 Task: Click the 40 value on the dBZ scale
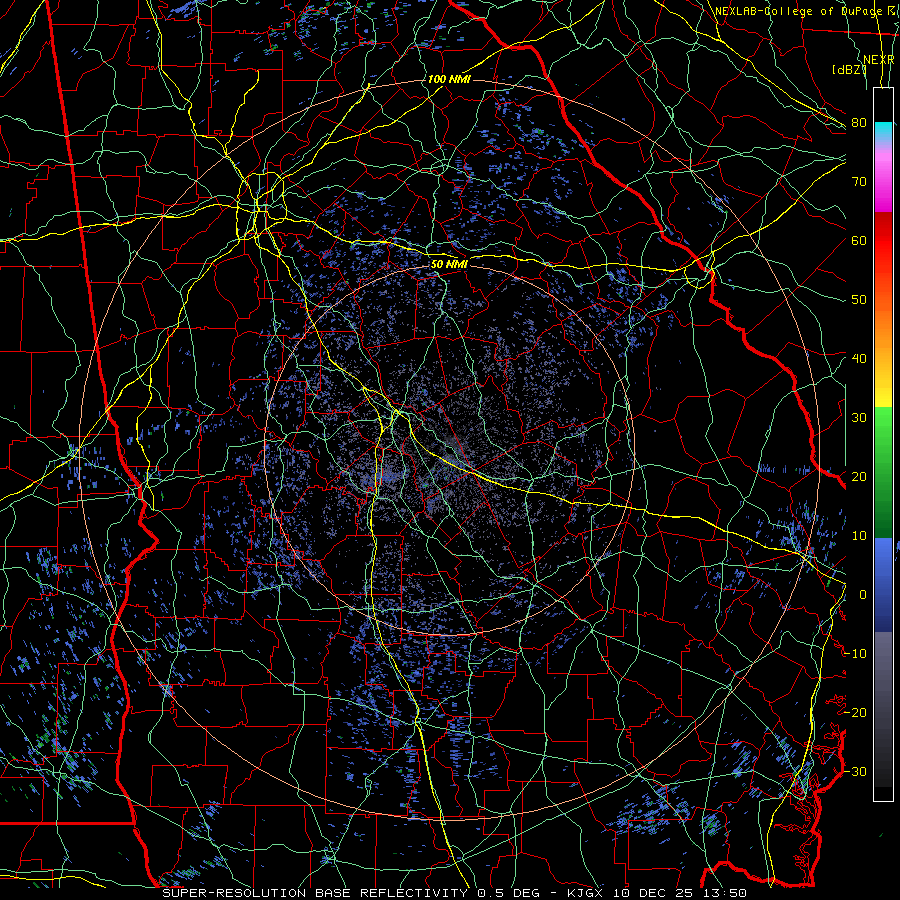(x=859, y=359)
